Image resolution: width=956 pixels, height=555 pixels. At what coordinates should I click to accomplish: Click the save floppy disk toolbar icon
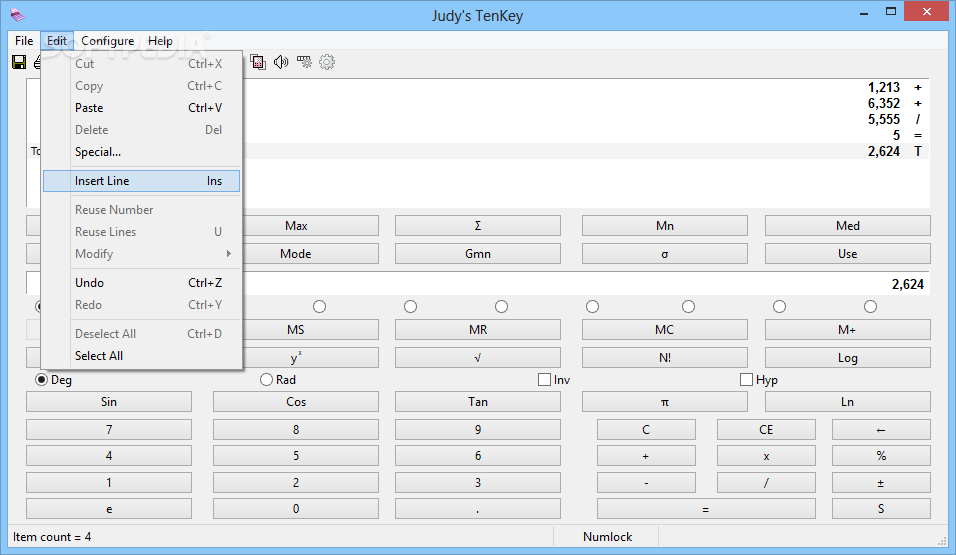click(x=19, y=62)
